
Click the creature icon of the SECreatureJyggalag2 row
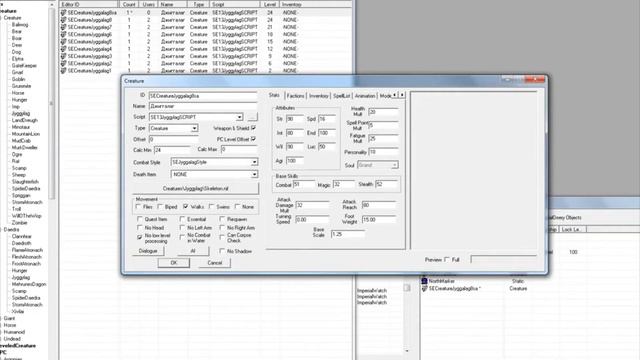(63, 64)
